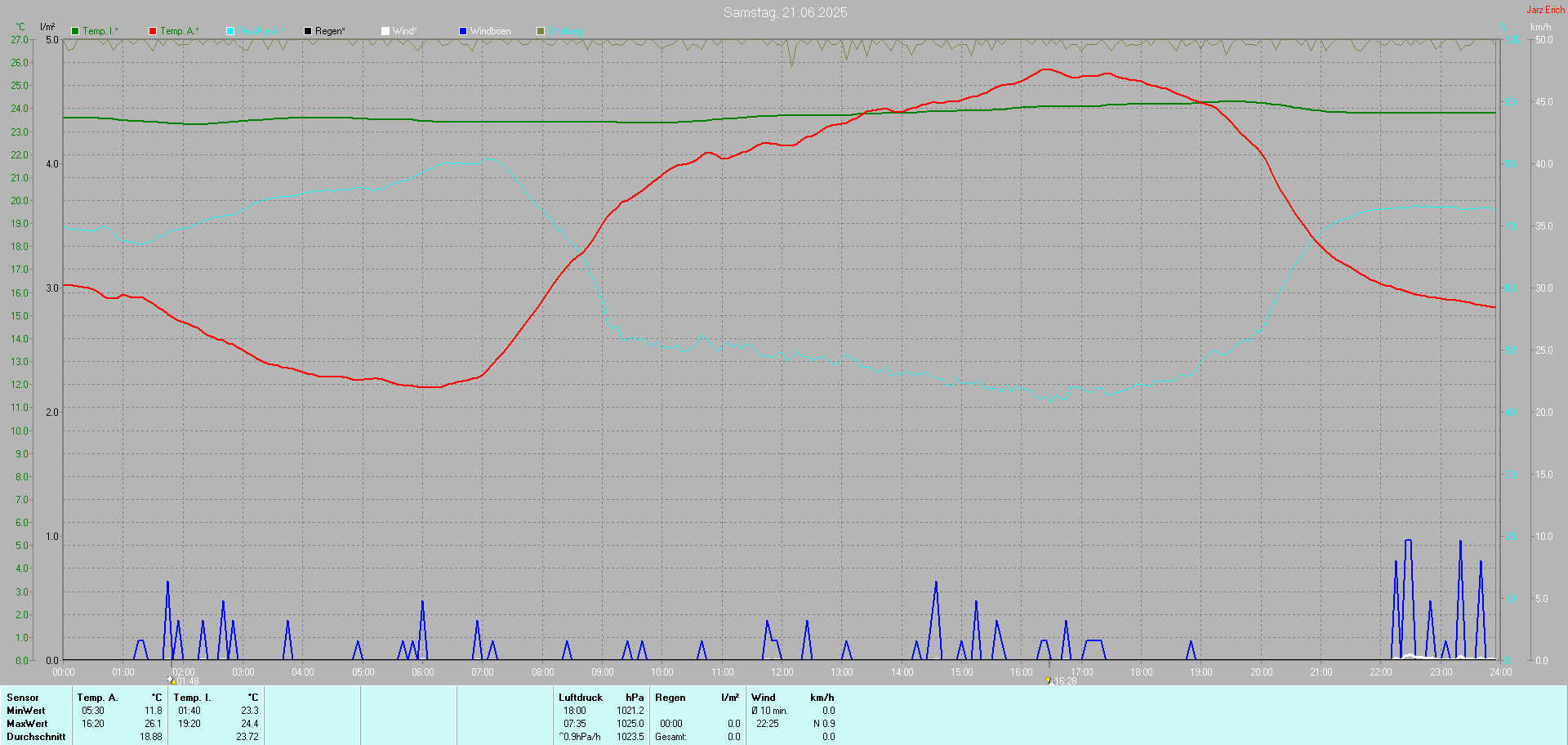Click the Gesamt: rain total label

(671, 737)
